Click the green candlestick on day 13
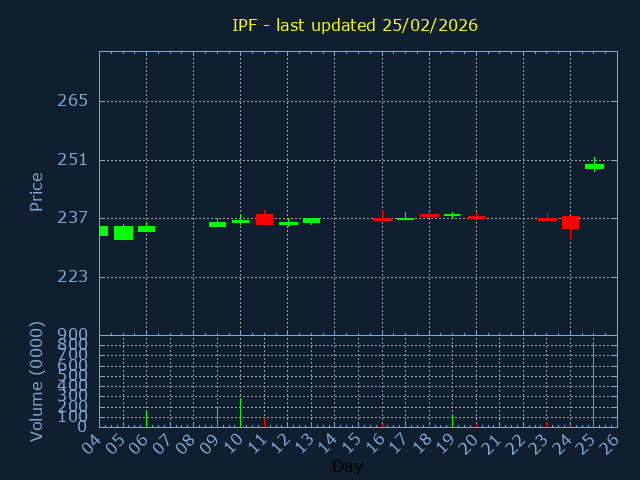Viewport: 640px width, 480px height. [x=311, y=220]
